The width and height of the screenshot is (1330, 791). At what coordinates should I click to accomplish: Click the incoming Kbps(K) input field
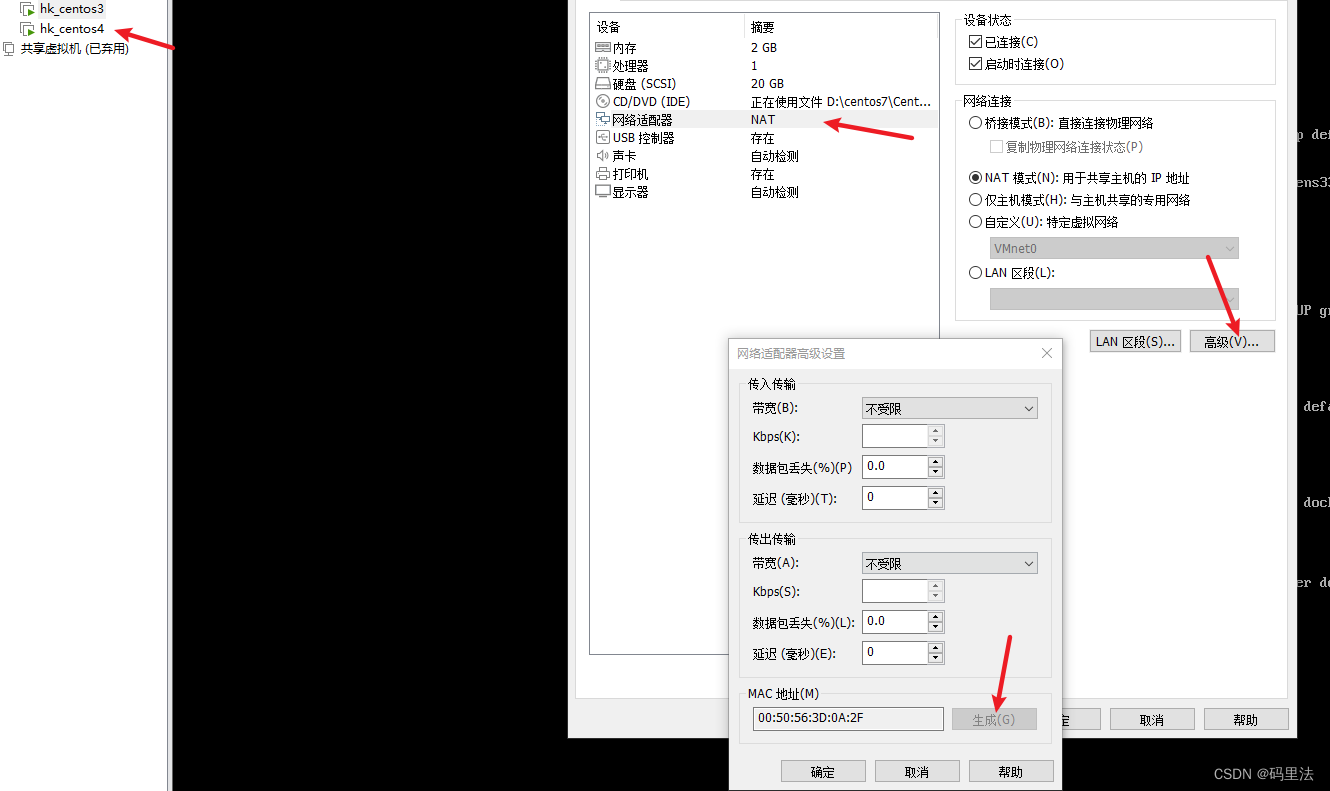coord(895,436)
